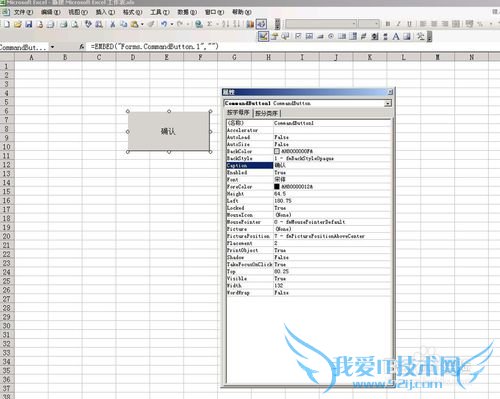
Task: Switch to the 按分类序 tab in Properties
Action: pyautogui.click(x=267, y=113)
